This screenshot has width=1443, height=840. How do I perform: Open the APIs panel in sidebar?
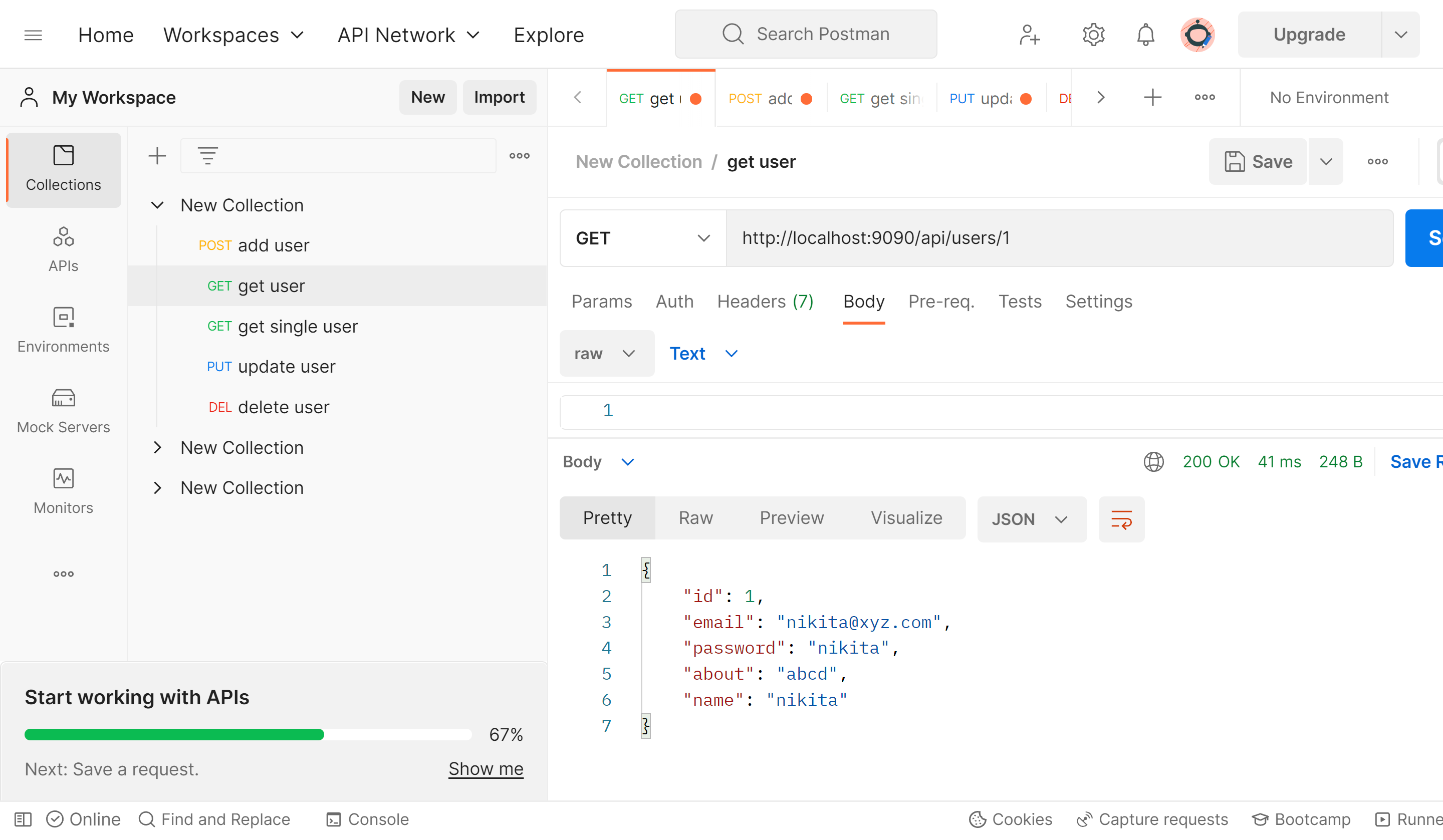[x=63, y=249]
